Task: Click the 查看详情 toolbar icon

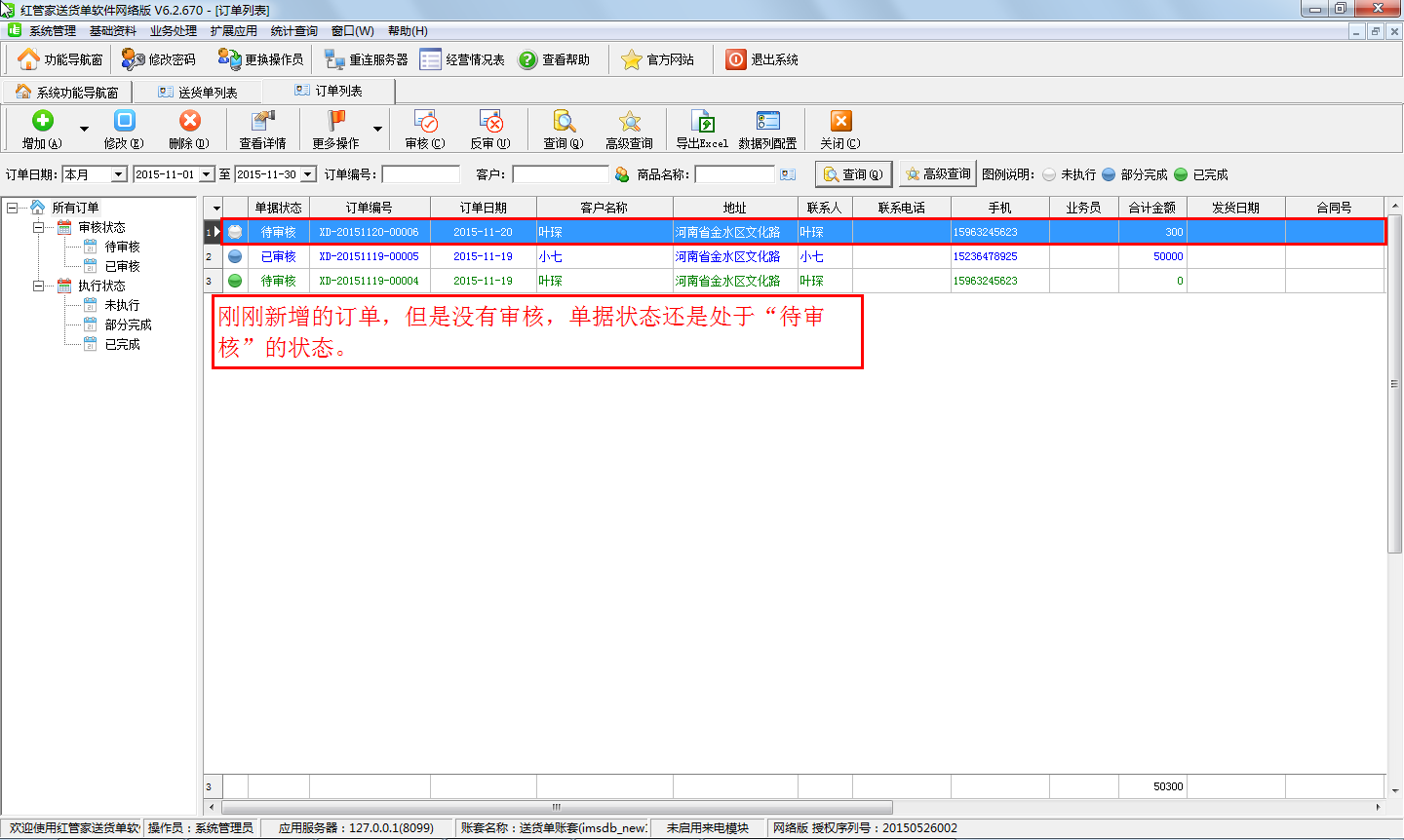Action: [263, 121]
